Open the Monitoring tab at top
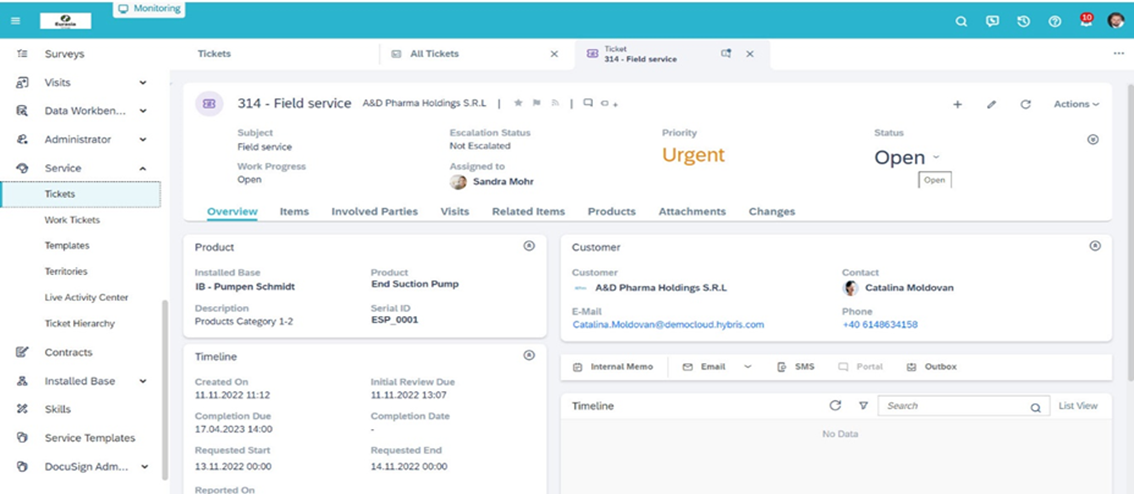The height and width of the screenshot is (494, 1134). pos(150,9)
